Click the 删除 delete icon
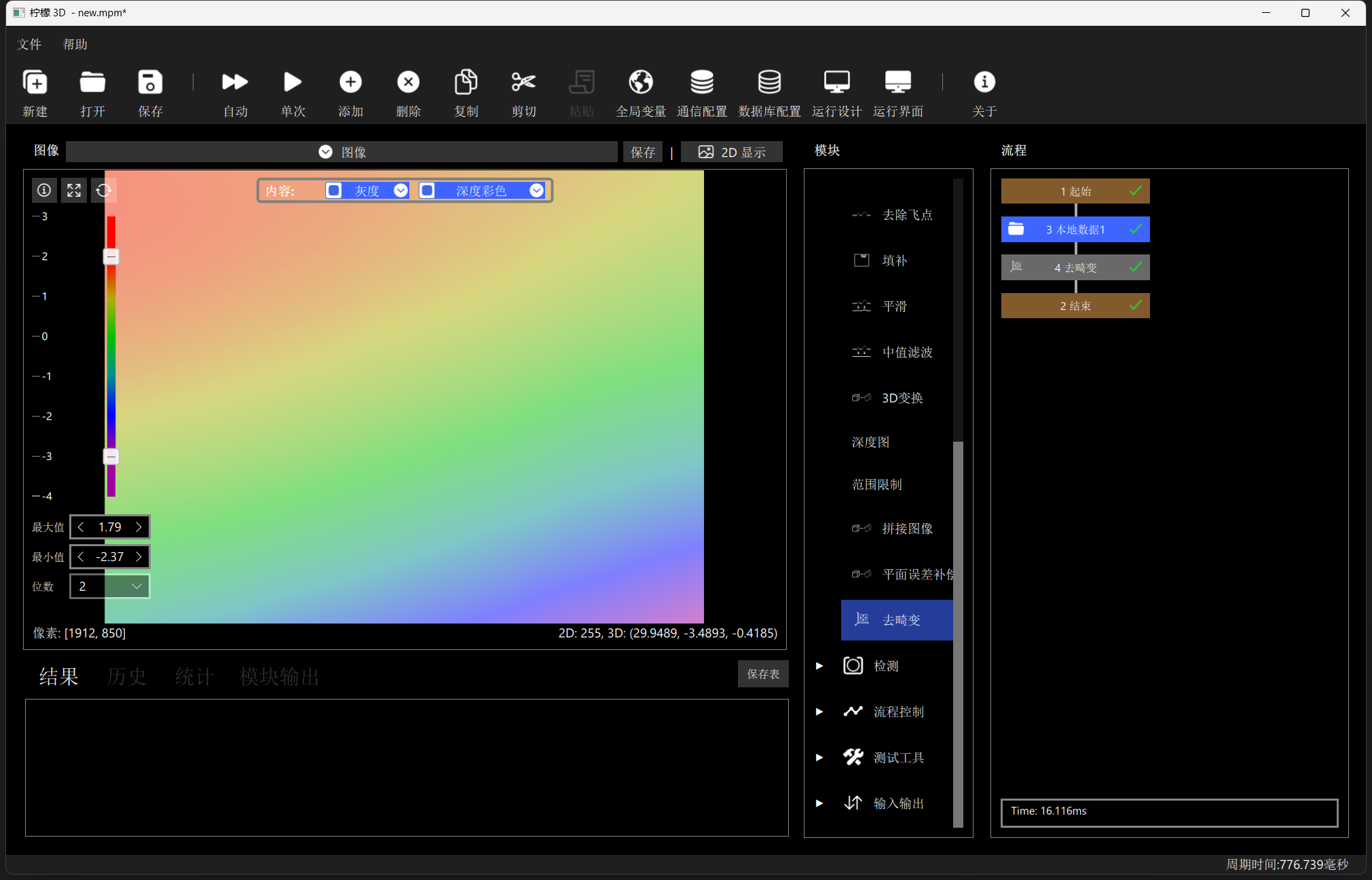This screenshot has height=880, width=1372. pos(408,82)
